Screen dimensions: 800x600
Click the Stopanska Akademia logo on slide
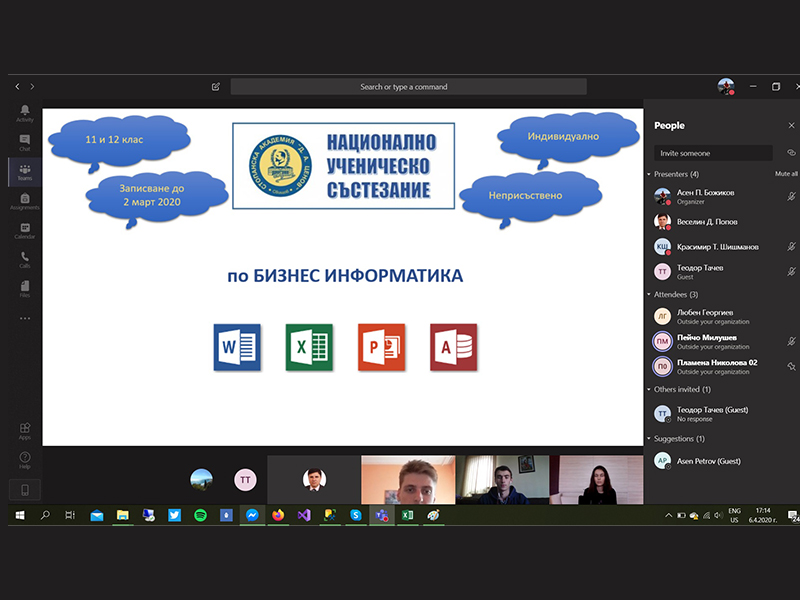point(280,166)
